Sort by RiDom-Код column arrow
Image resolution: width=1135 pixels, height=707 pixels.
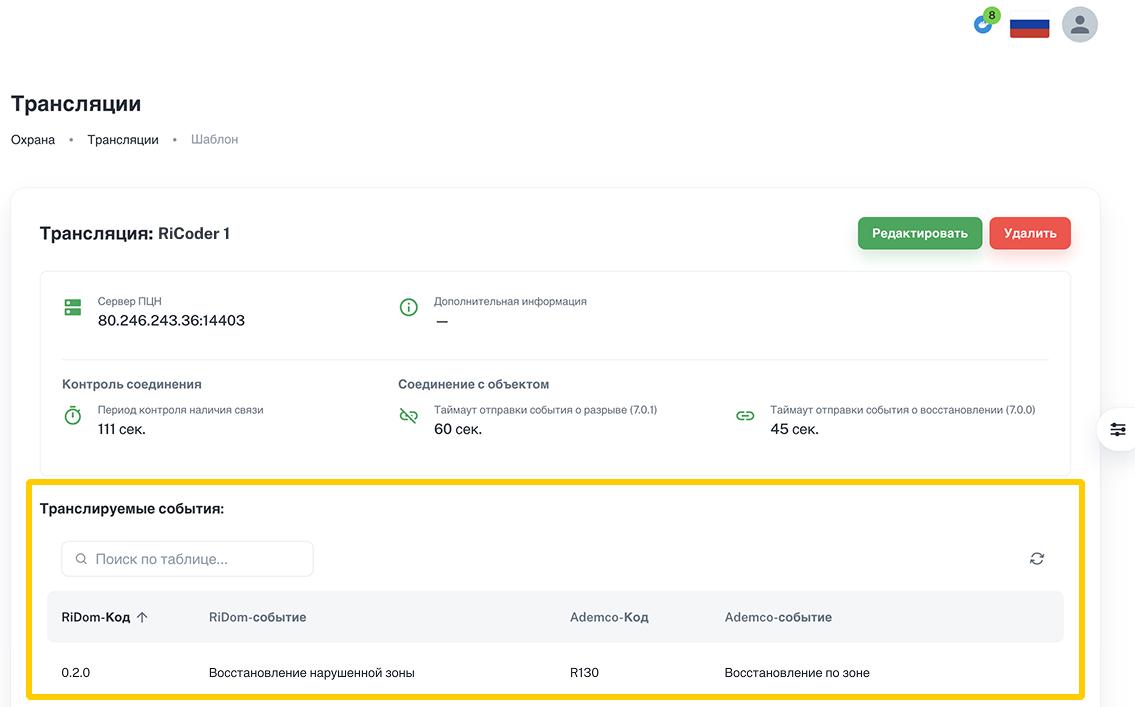[x=142, y=617]
